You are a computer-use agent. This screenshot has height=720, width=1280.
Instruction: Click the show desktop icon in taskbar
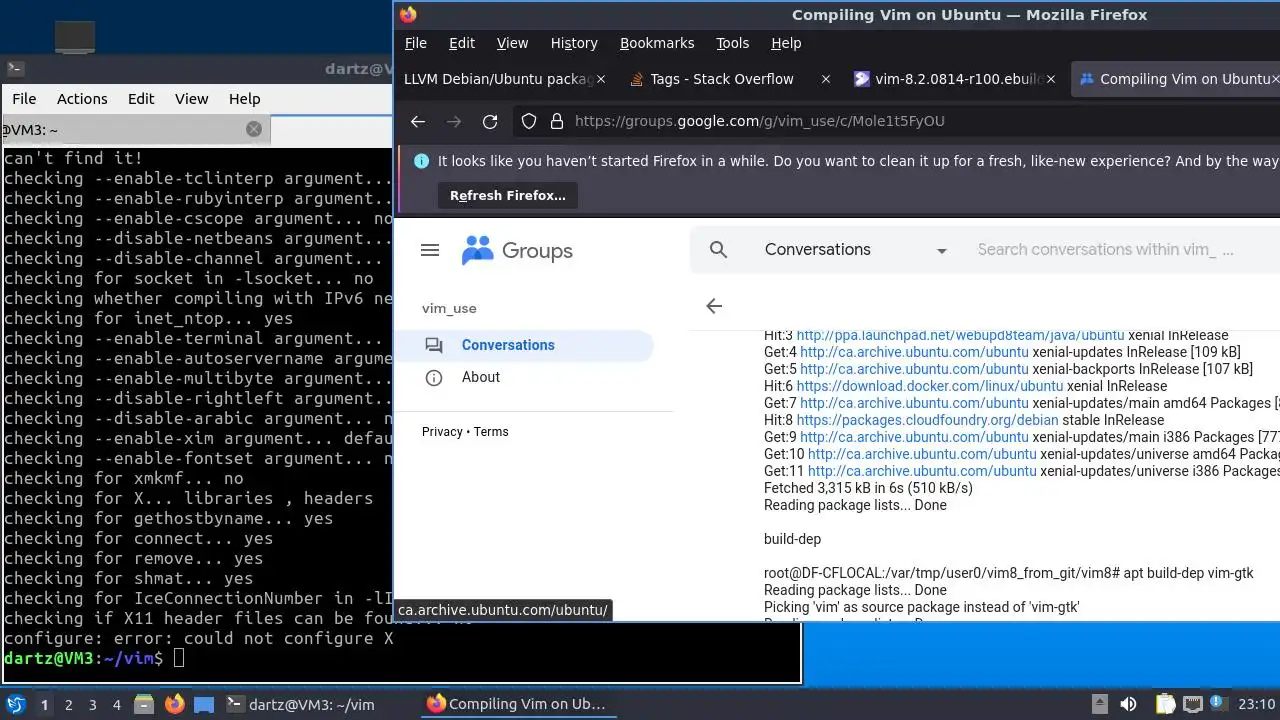coord(204,704)
